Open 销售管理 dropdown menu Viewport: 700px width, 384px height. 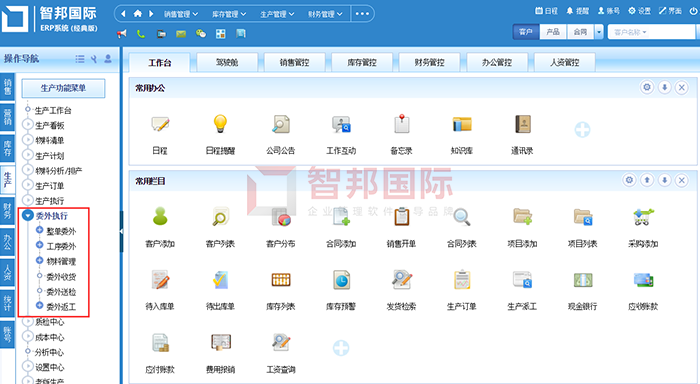click(x=181, y=14)
